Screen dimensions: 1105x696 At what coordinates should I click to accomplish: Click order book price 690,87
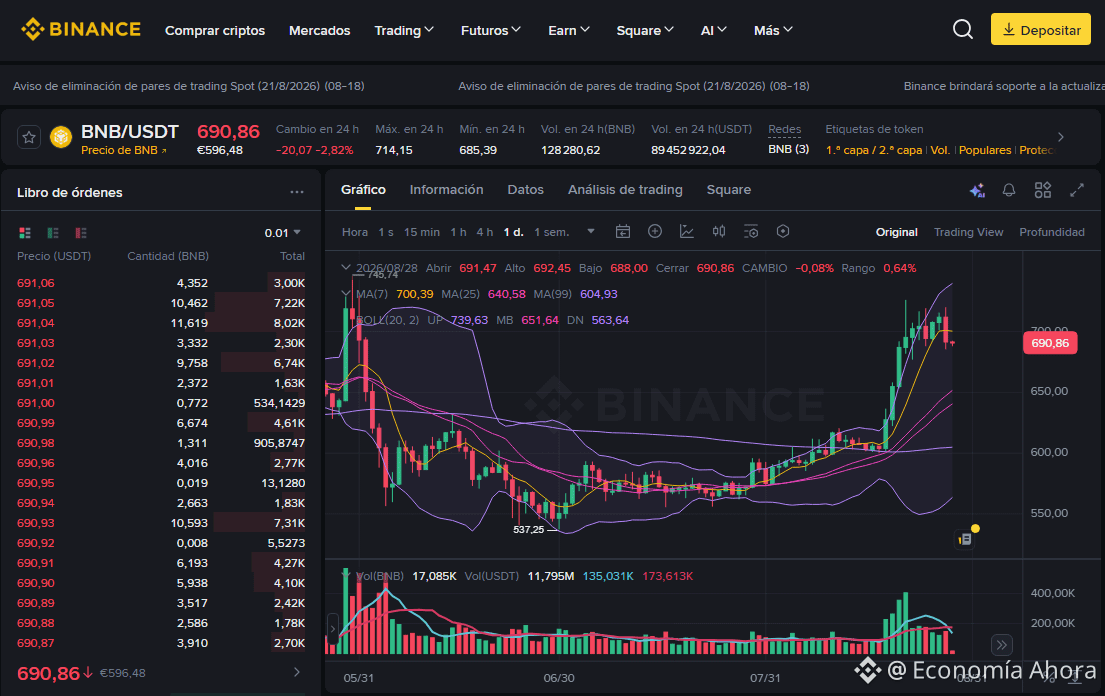(x=35, y=642)
